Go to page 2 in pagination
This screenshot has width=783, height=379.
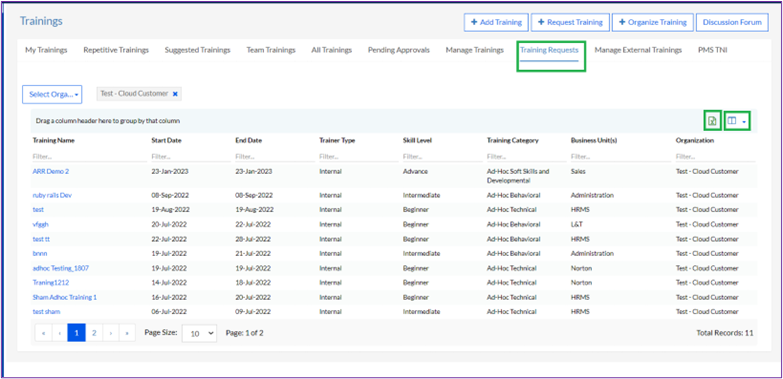point(94,333)
